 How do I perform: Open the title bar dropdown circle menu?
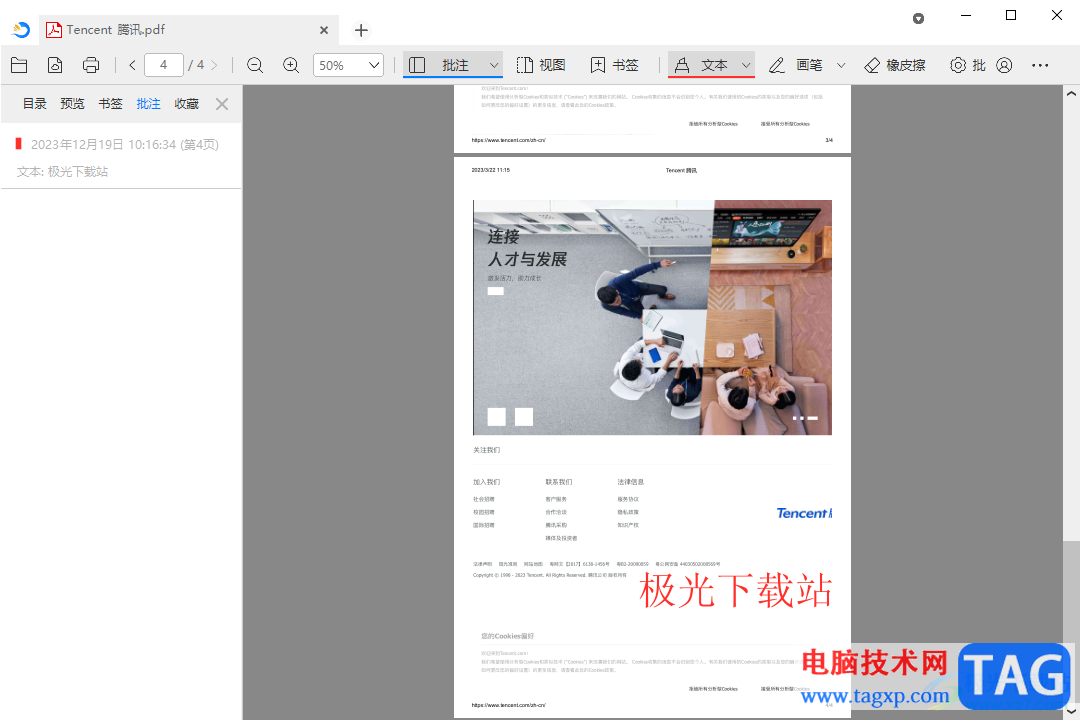(x=918, y=19)
